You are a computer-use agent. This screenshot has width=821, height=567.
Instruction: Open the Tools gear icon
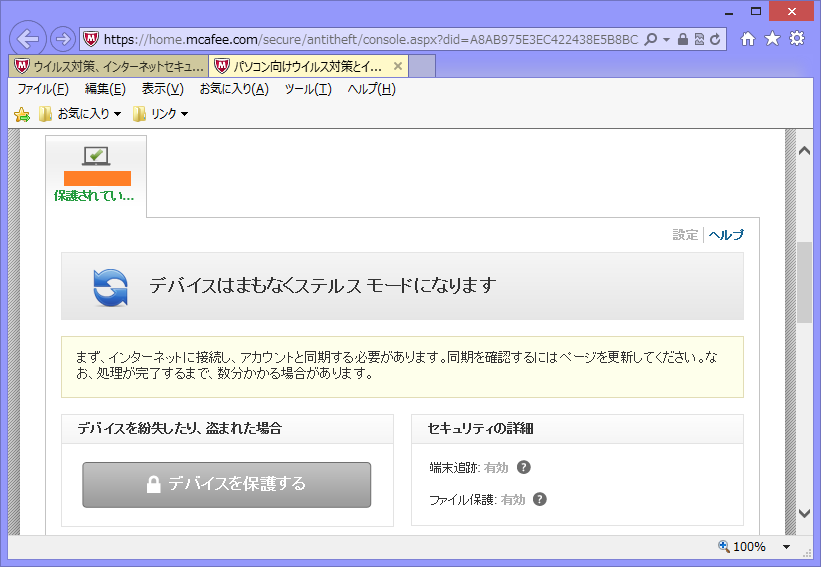(x=796, y=38)
